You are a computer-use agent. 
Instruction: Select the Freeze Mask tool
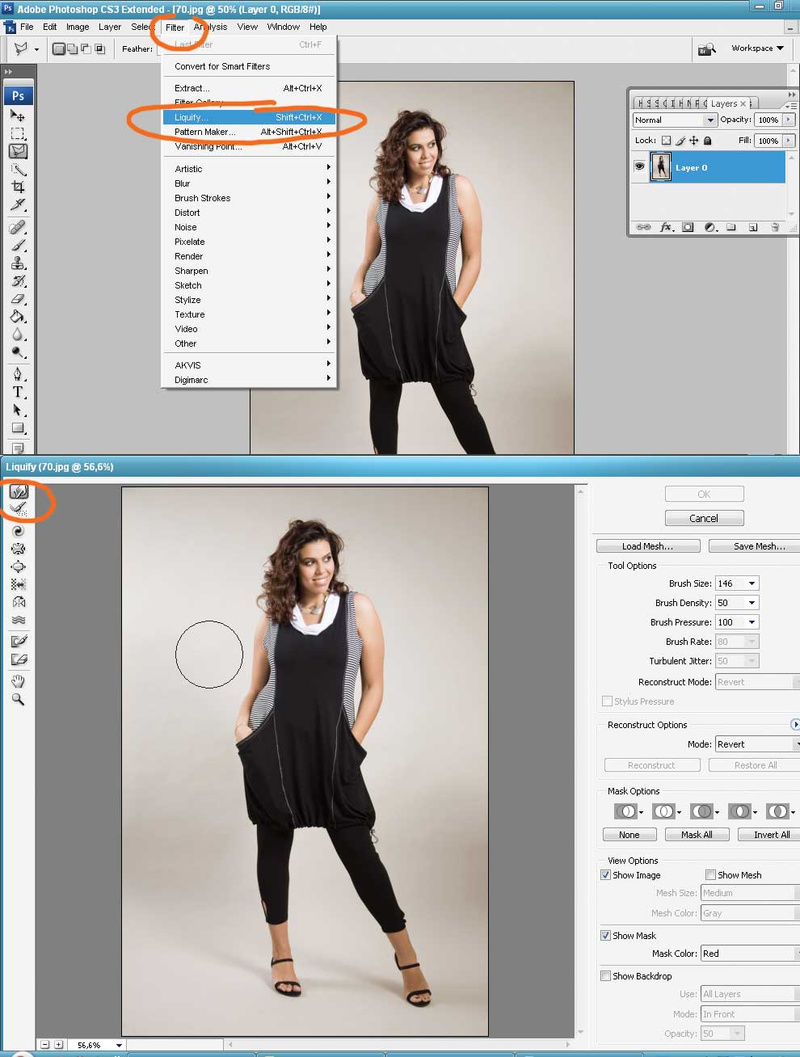(x=18, y=641)
